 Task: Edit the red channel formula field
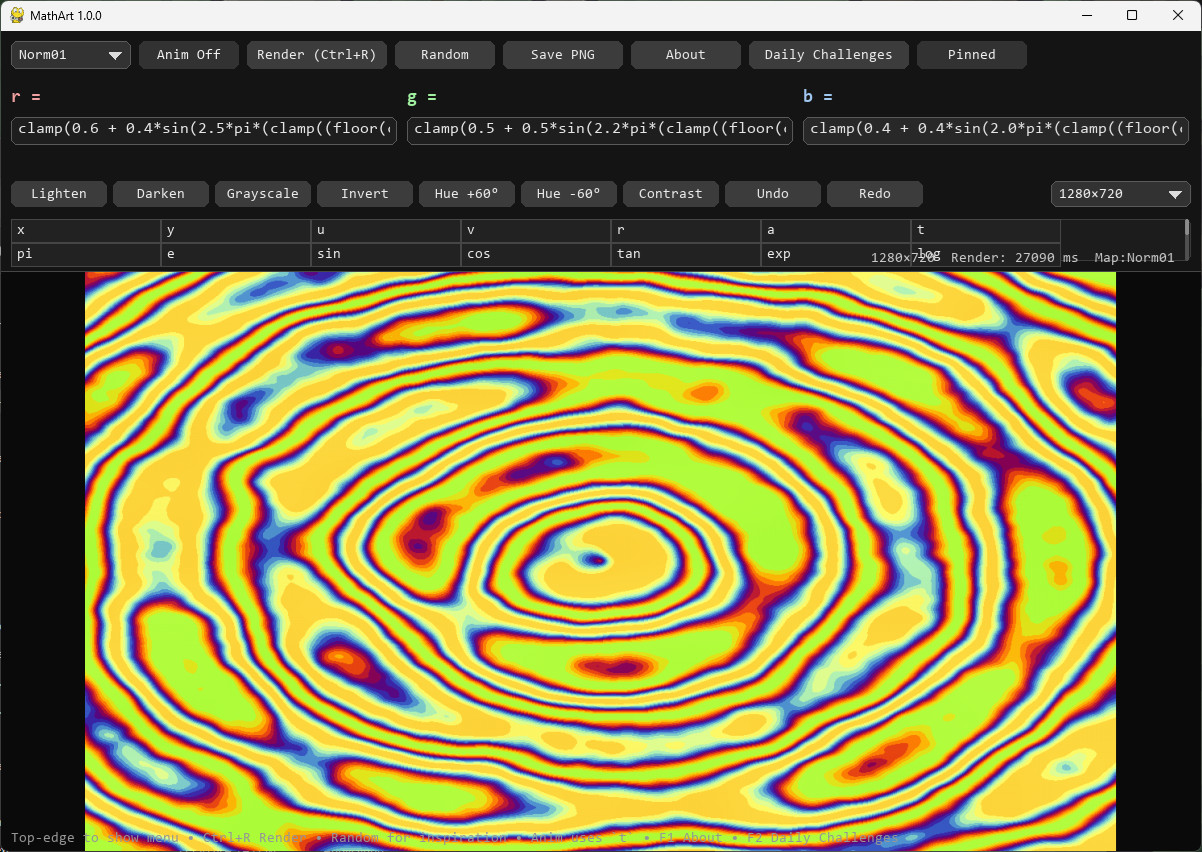[205, 130]
